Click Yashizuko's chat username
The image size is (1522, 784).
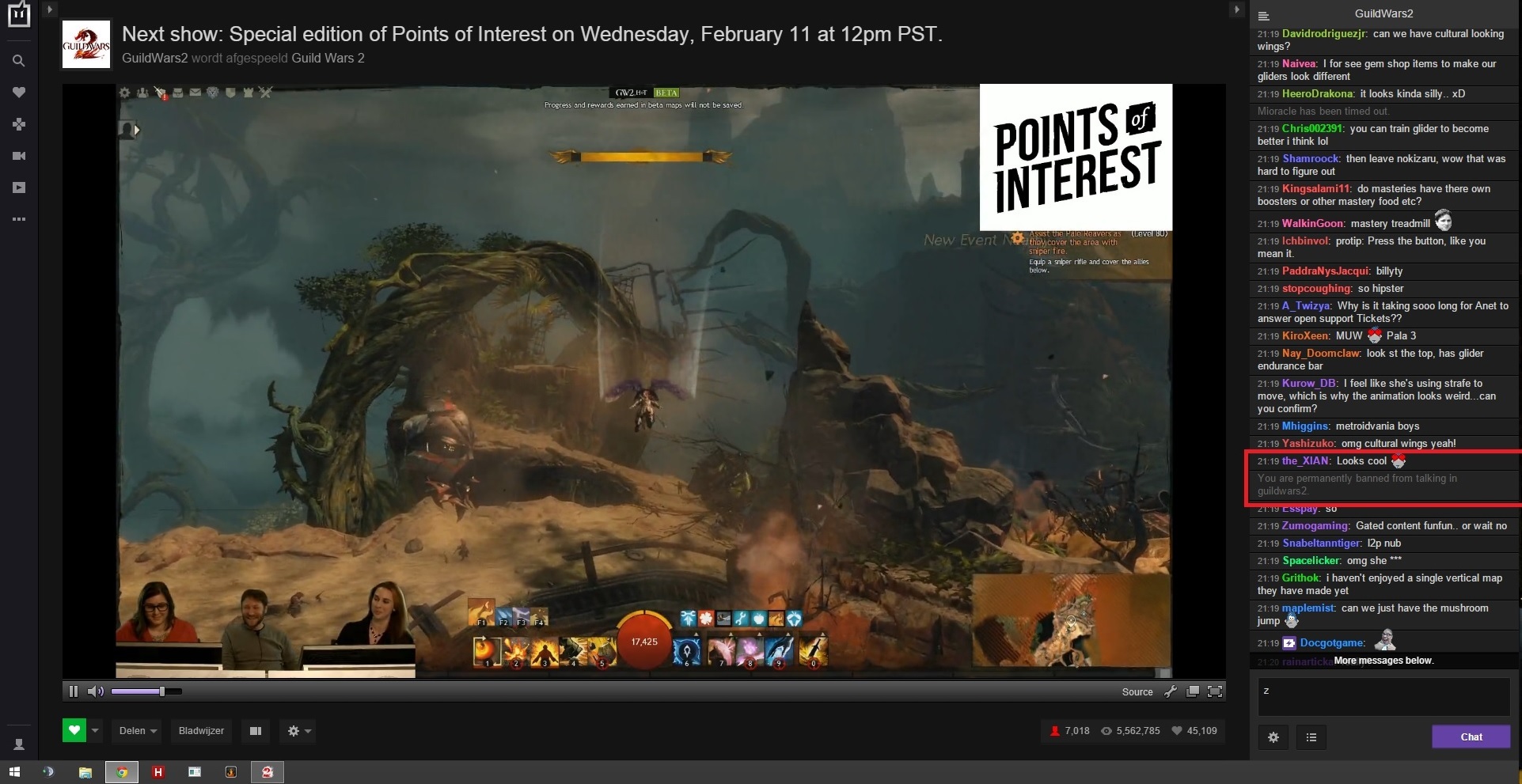[x=1308, y=444]
